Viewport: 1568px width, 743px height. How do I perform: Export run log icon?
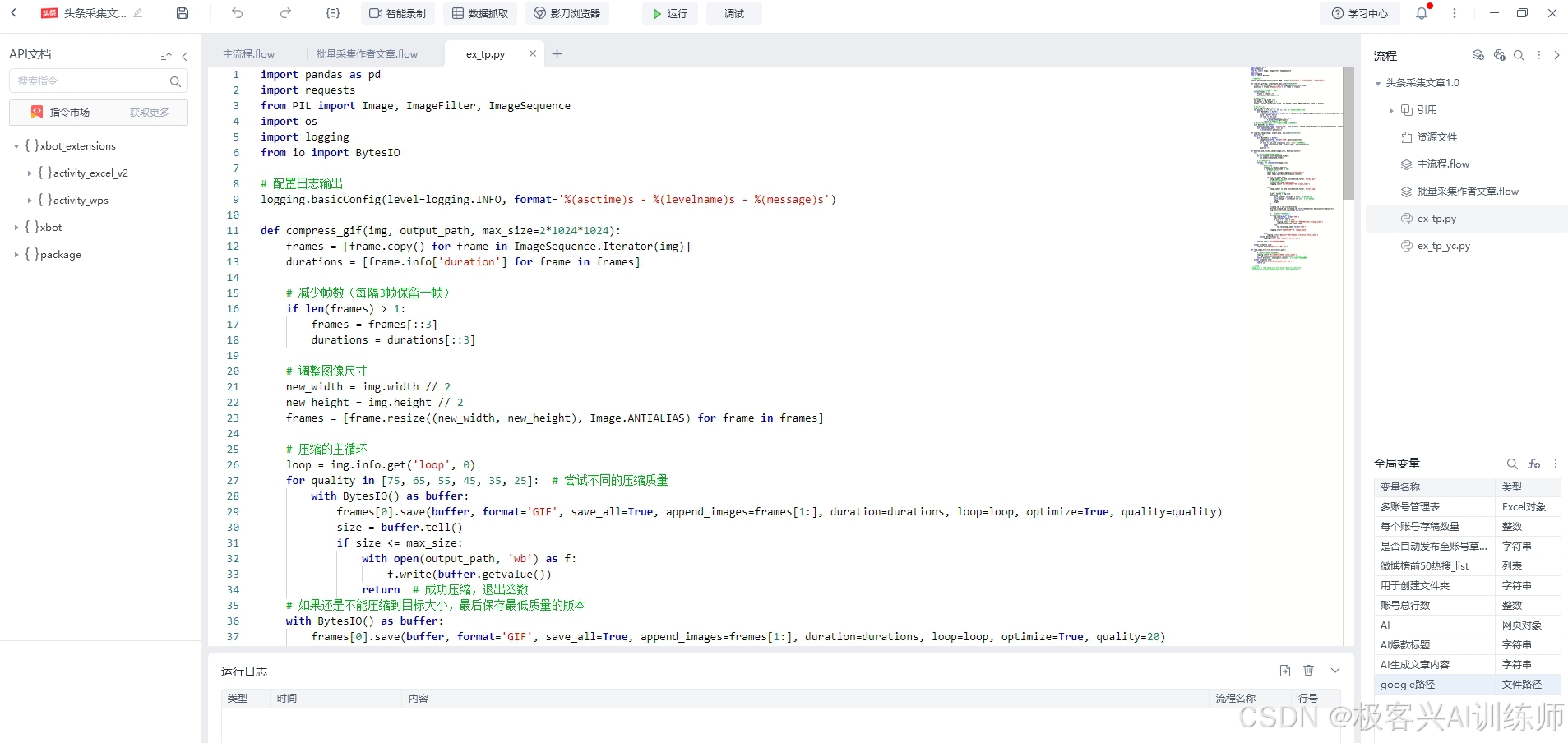pyautogui.click(x=1285, y=671)
